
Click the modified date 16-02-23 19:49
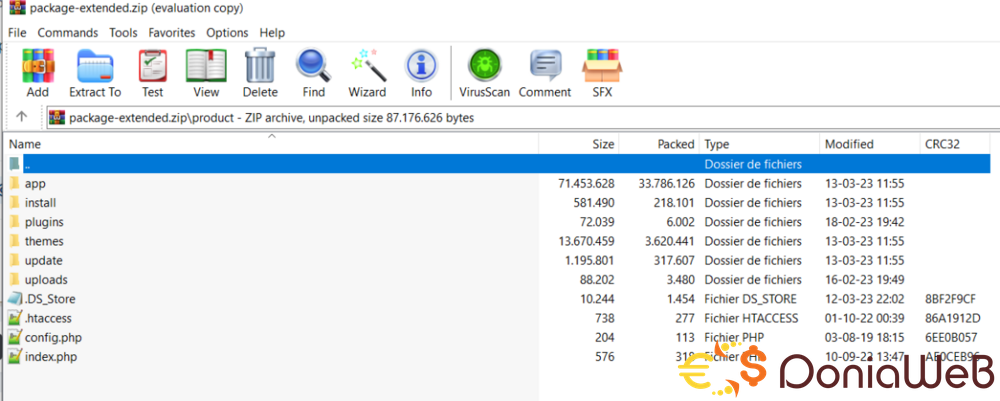tap(864, 279)
